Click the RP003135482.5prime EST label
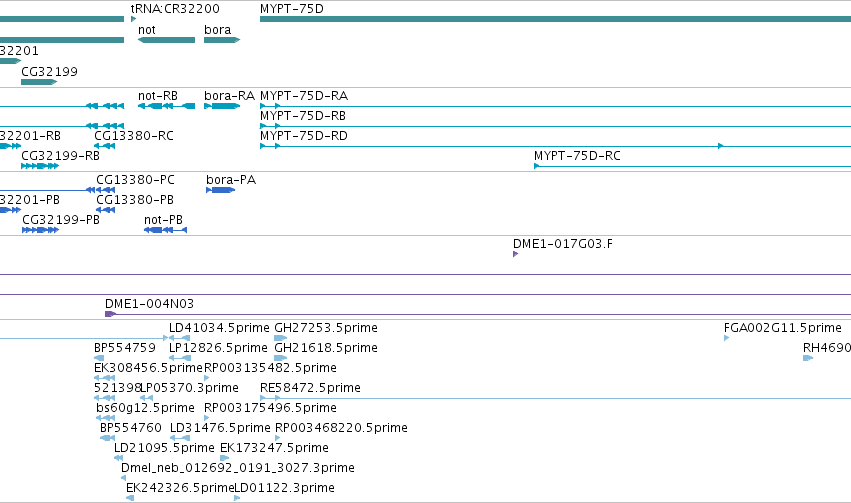851x503 pixels. (270, 368)
